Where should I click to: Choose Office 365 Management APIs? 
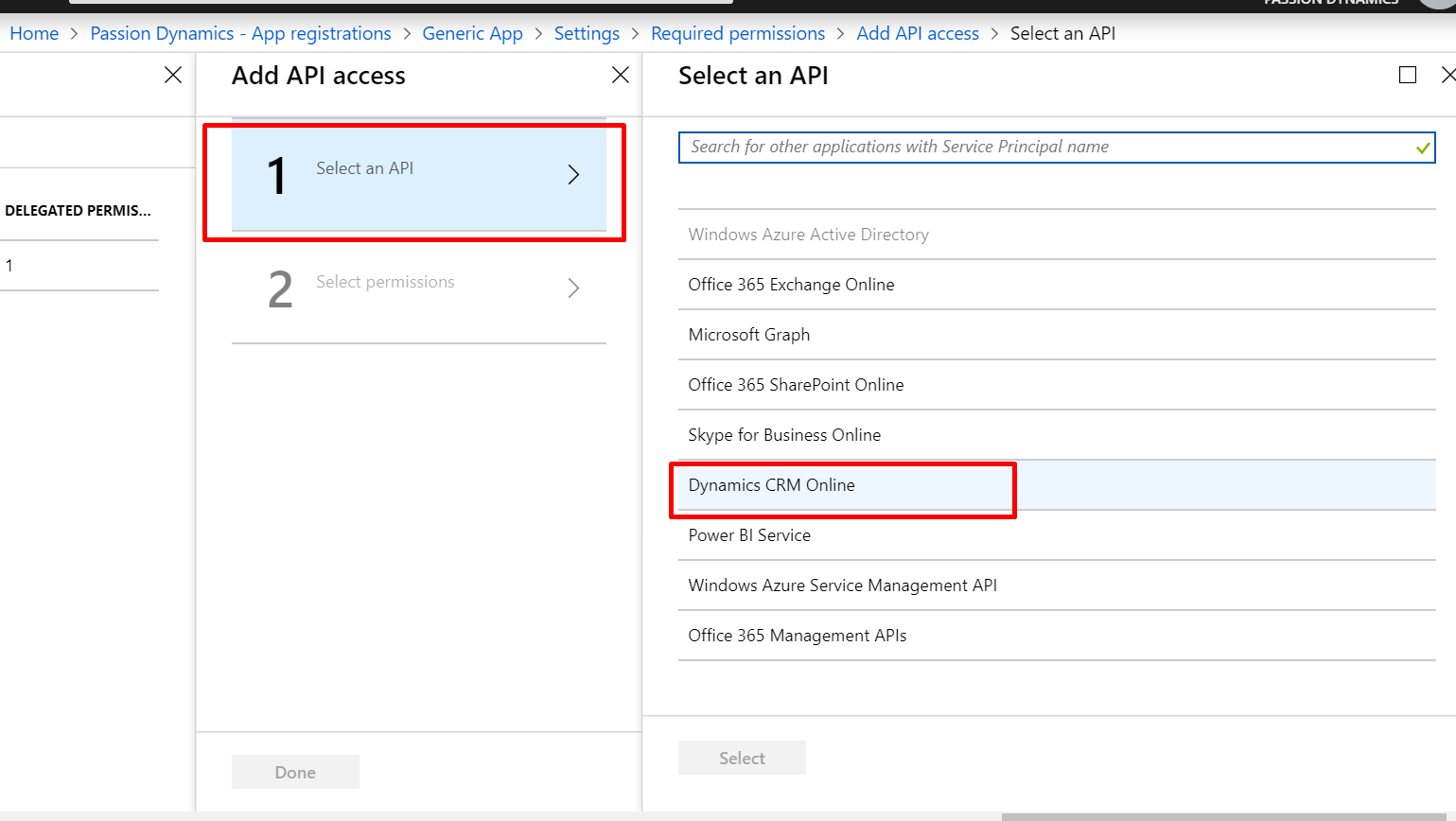tap(797, 636)
